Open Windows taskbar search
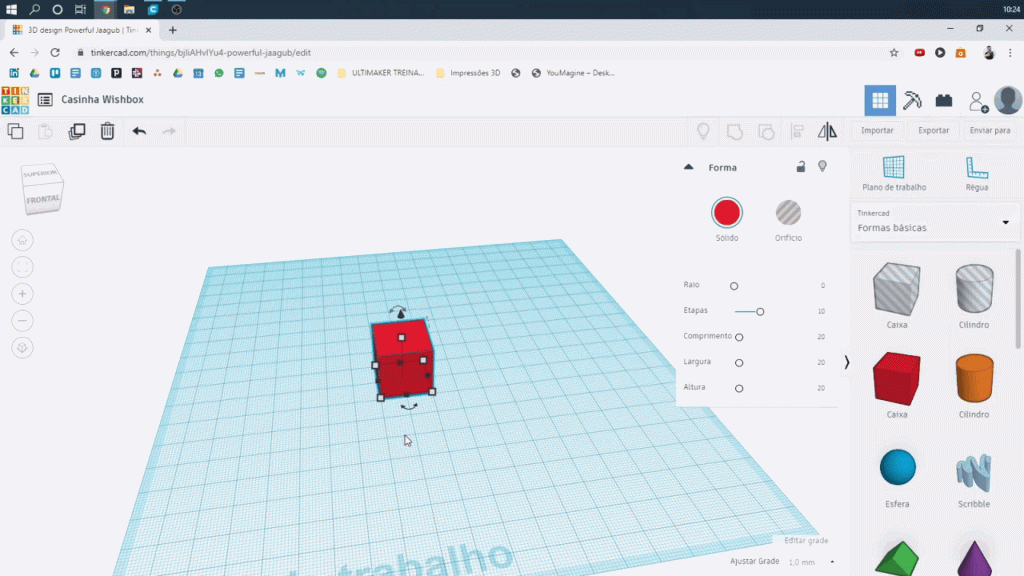This screenshot has height=576, width=1024. pos(35,9)
